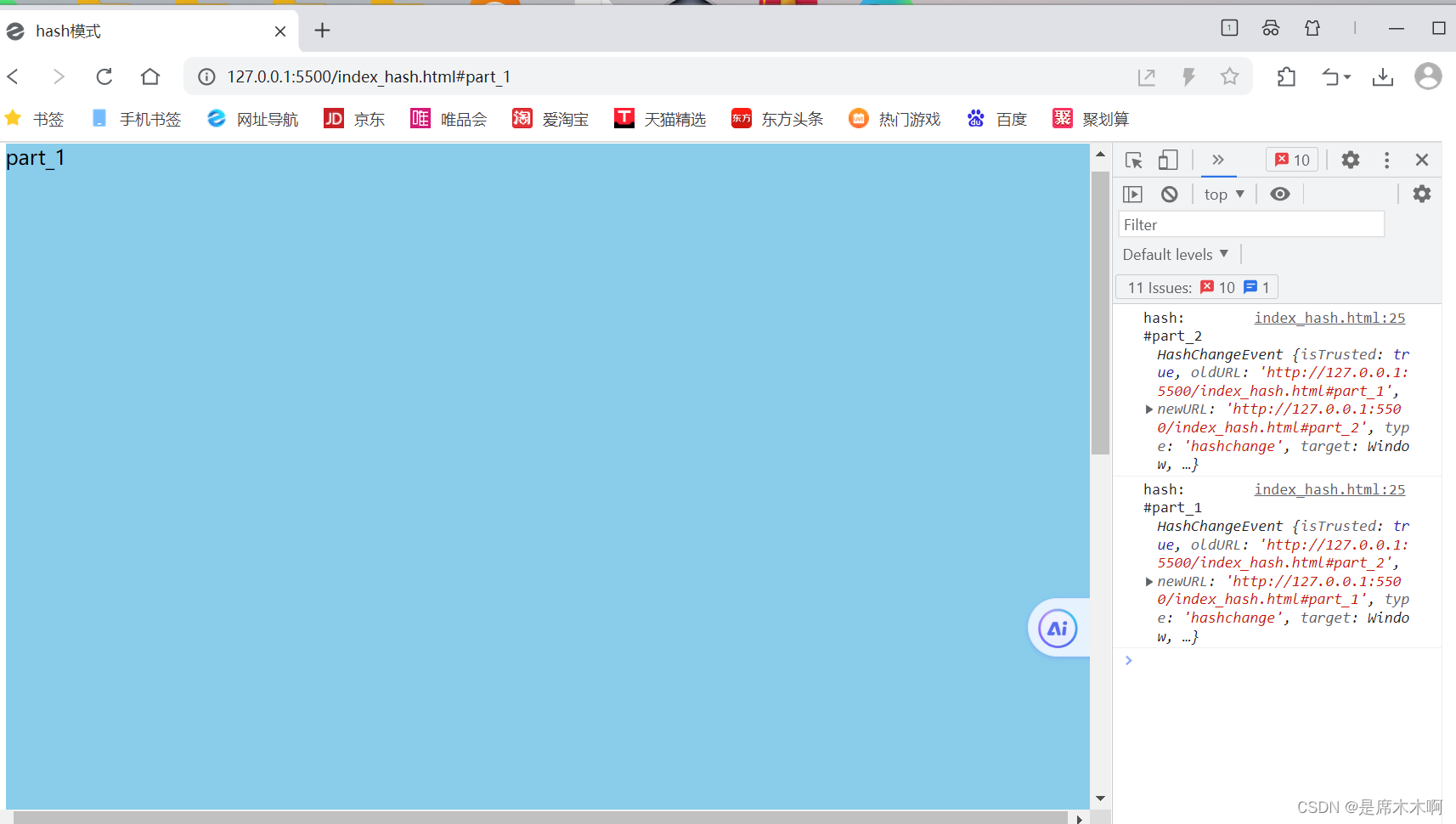
Task: Open console settings gear
Action: click(1422, 195)
